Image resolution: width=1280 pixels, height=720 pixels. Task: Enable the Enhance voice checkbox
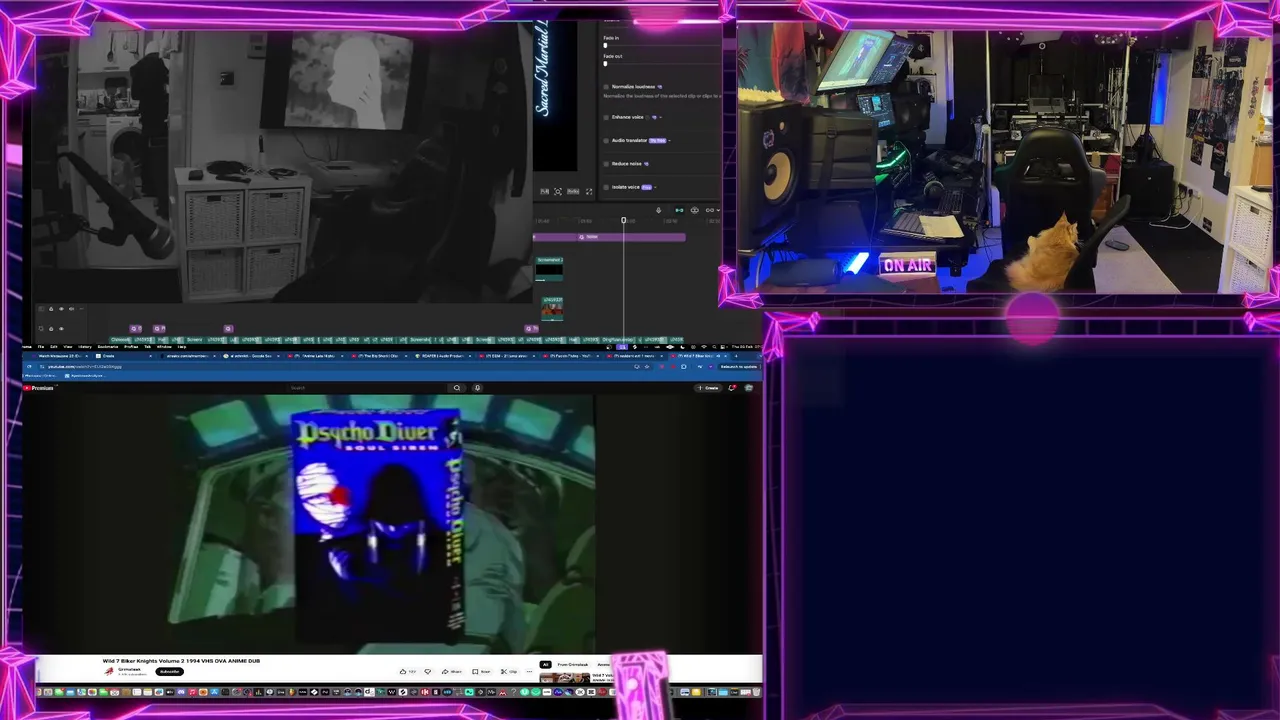(606, 117)
